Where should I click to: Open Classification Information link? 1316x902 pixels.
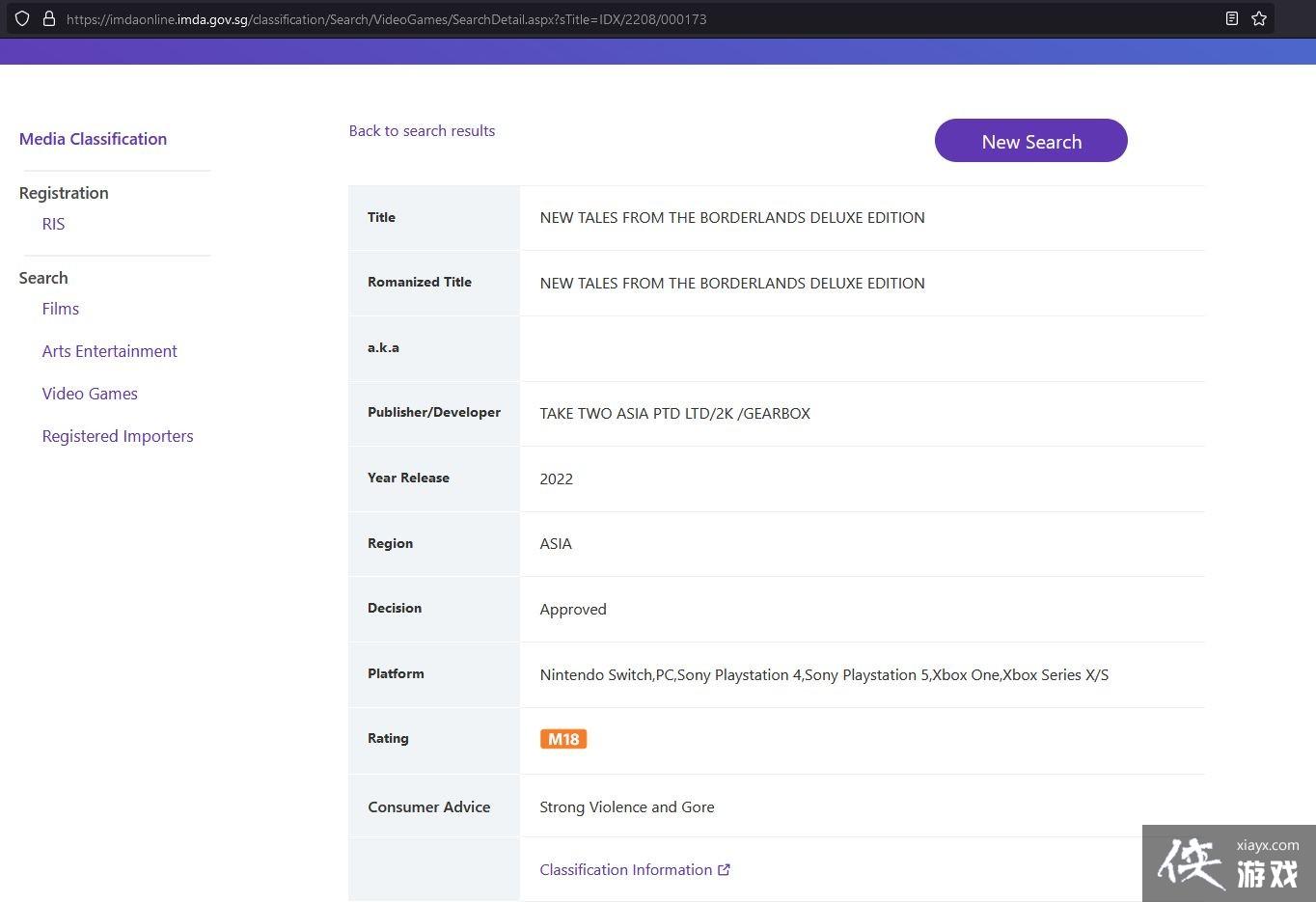click(625, 869)
